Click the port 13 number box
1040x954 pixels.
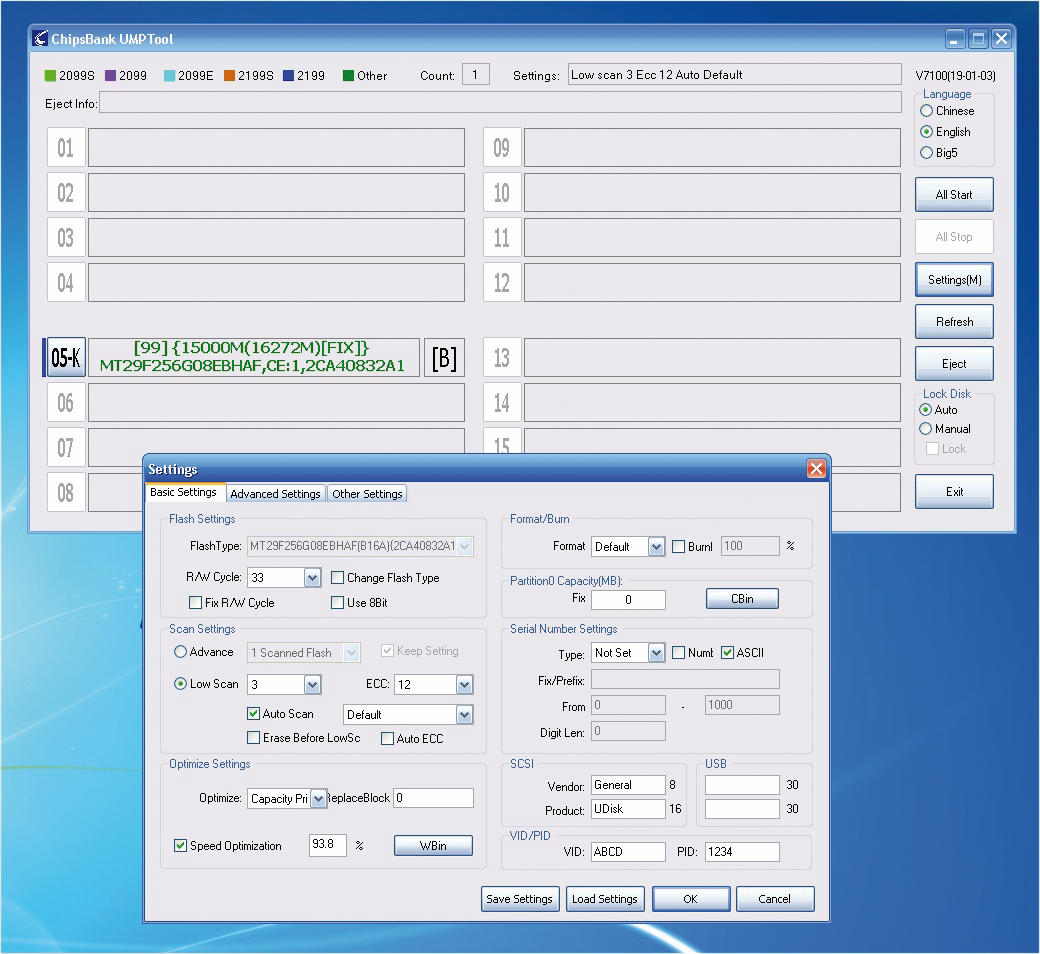click(502, 358)
